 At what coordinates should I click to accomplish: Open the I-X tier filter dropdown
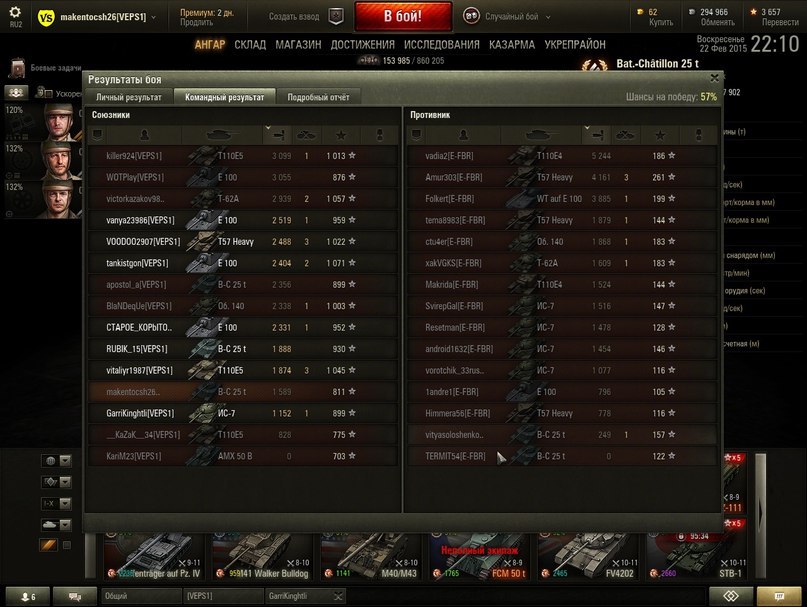click(56, 503)
